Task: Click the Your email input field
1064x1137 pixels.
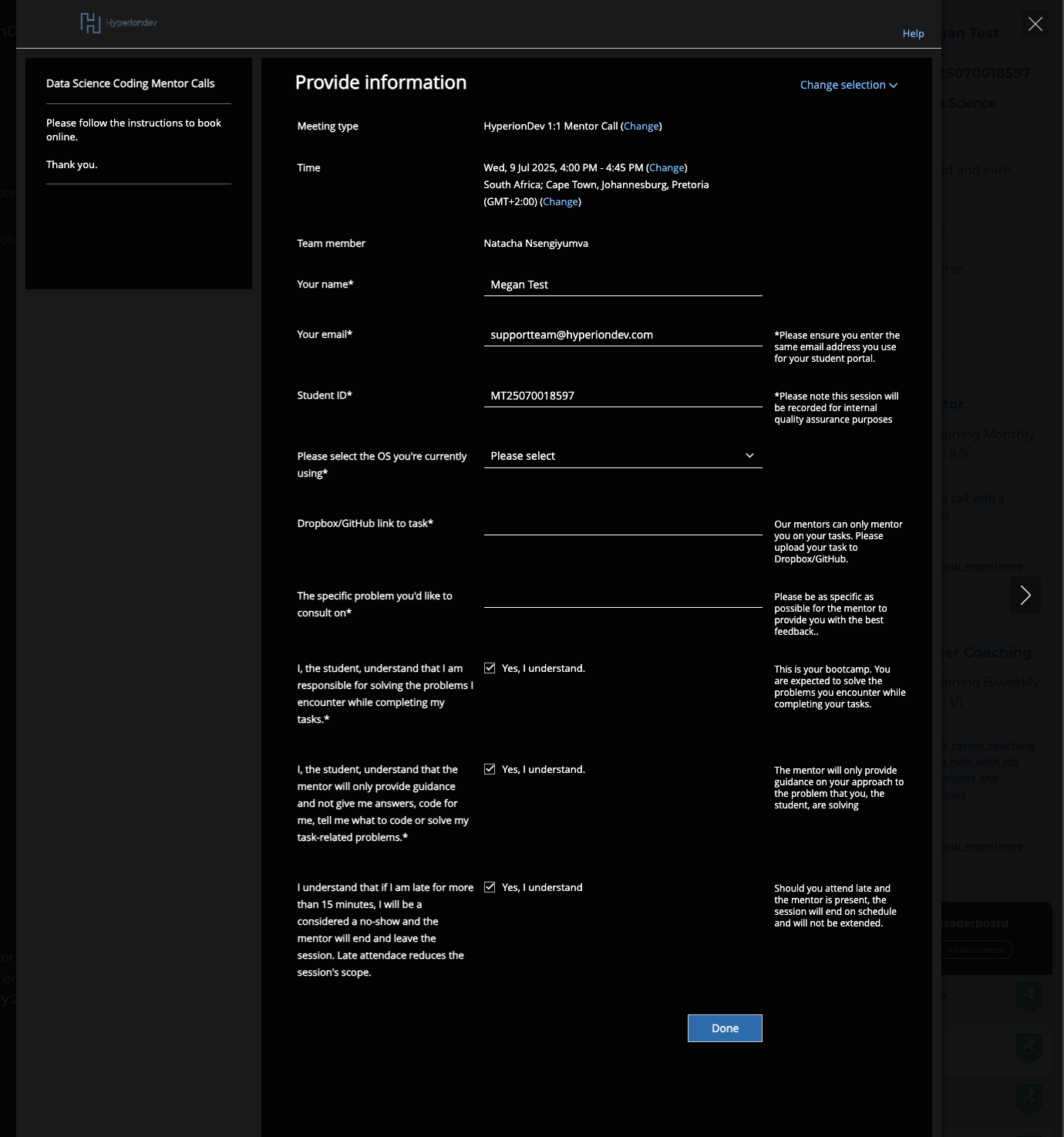Action: click(622, 335)
